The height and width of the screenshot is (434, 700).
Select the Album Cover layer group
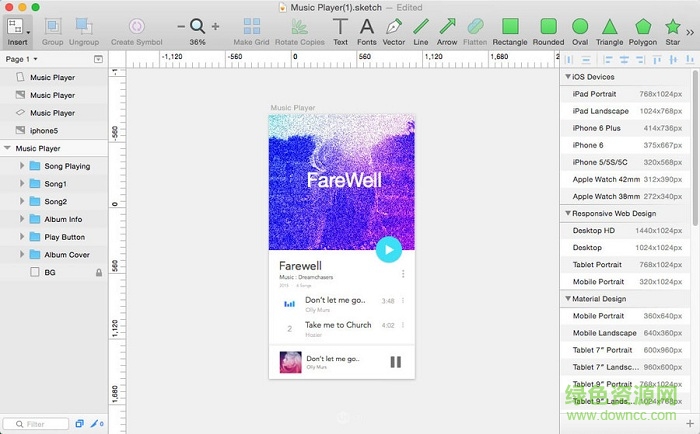click(66, 255)
